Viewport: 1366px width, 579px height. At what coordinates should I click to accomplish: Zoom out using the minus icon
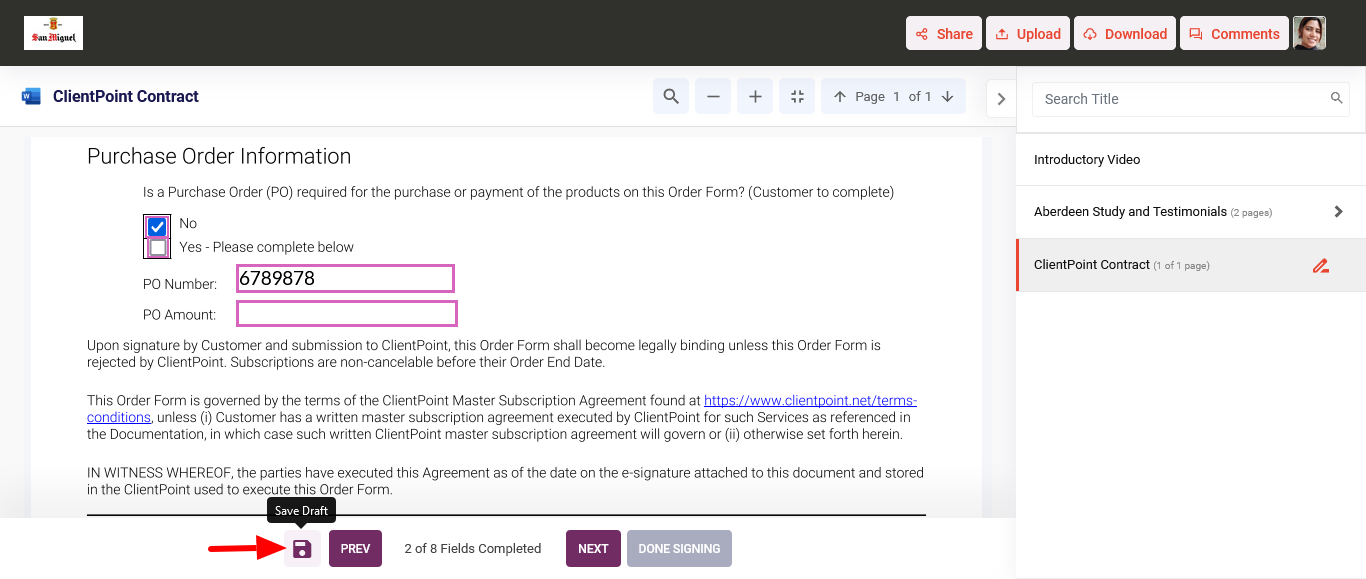tap(713, 97)
